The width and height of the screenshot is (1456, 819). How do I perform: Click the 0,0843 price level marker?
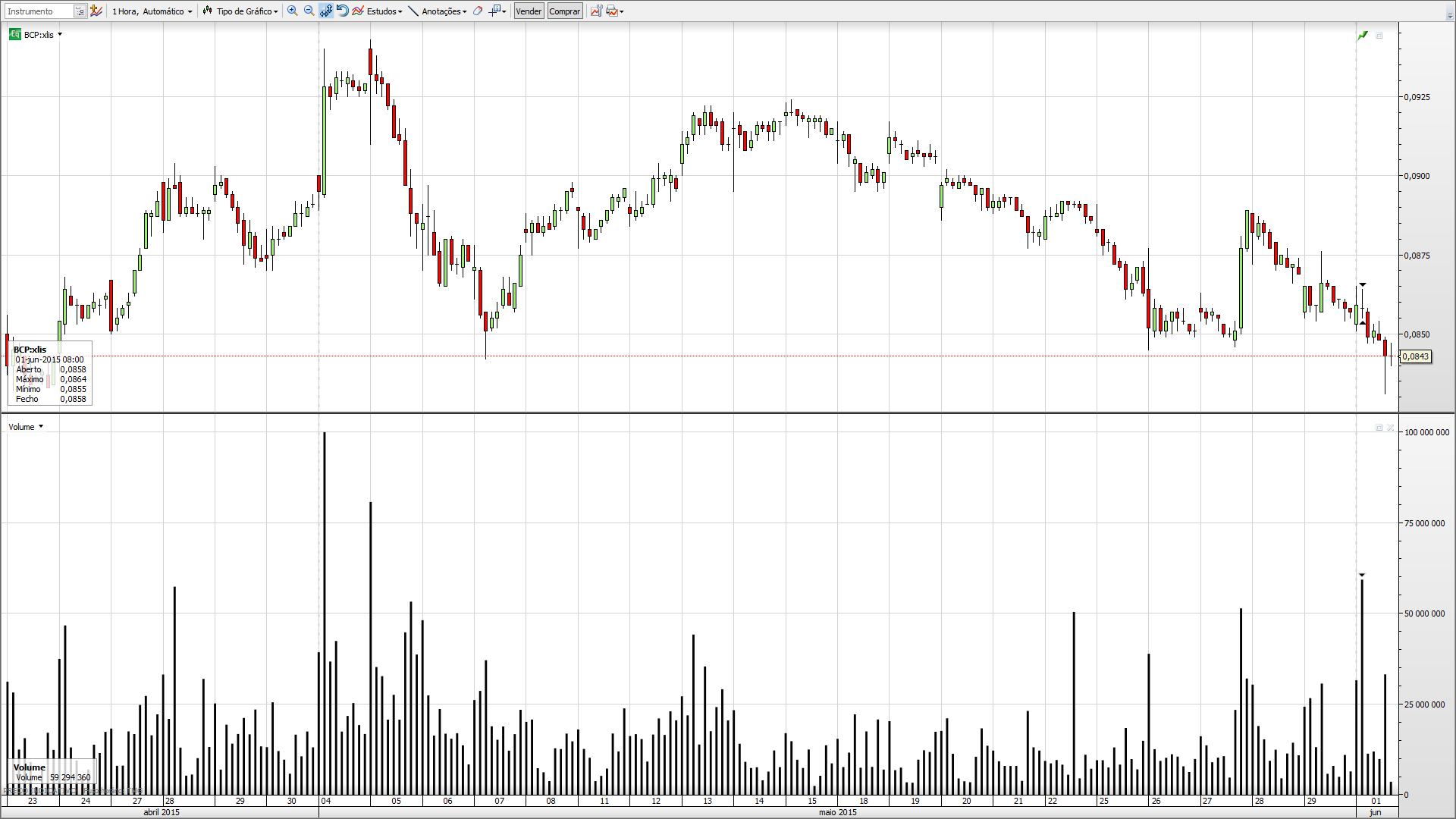(x=1415, y=356)
